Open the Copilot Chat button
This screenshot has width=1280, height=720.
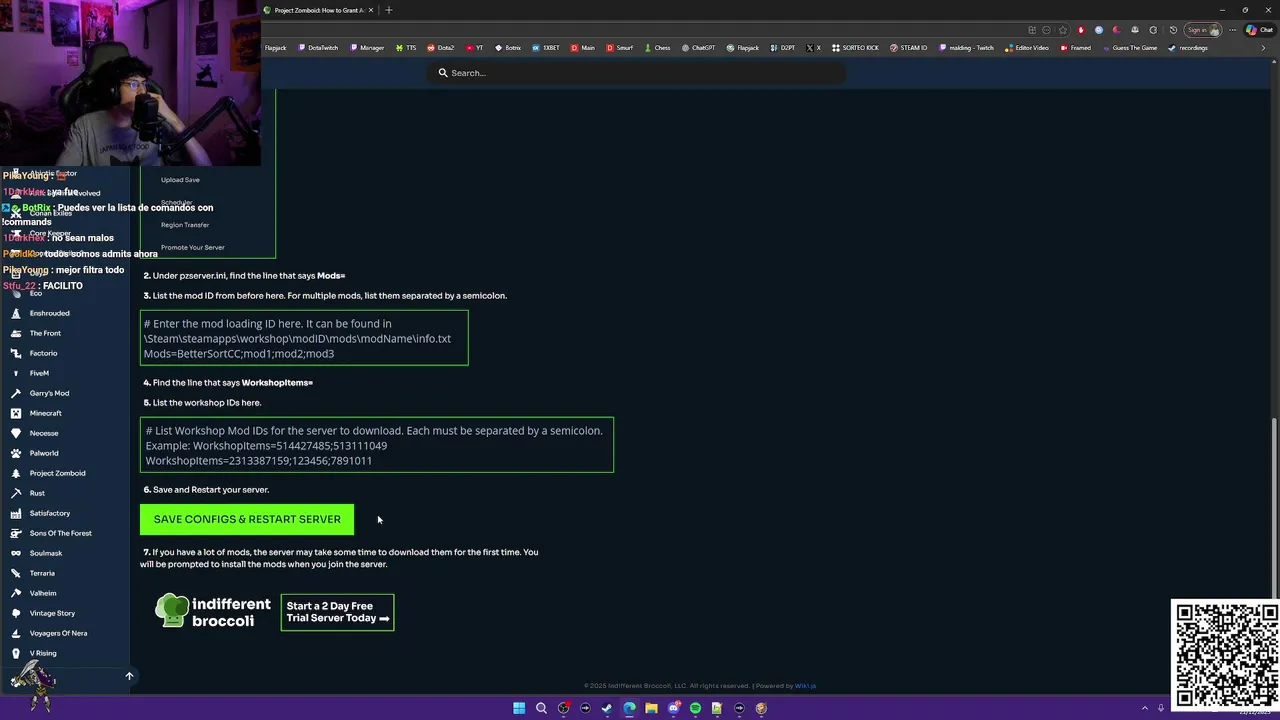(x=1259, y=30)
